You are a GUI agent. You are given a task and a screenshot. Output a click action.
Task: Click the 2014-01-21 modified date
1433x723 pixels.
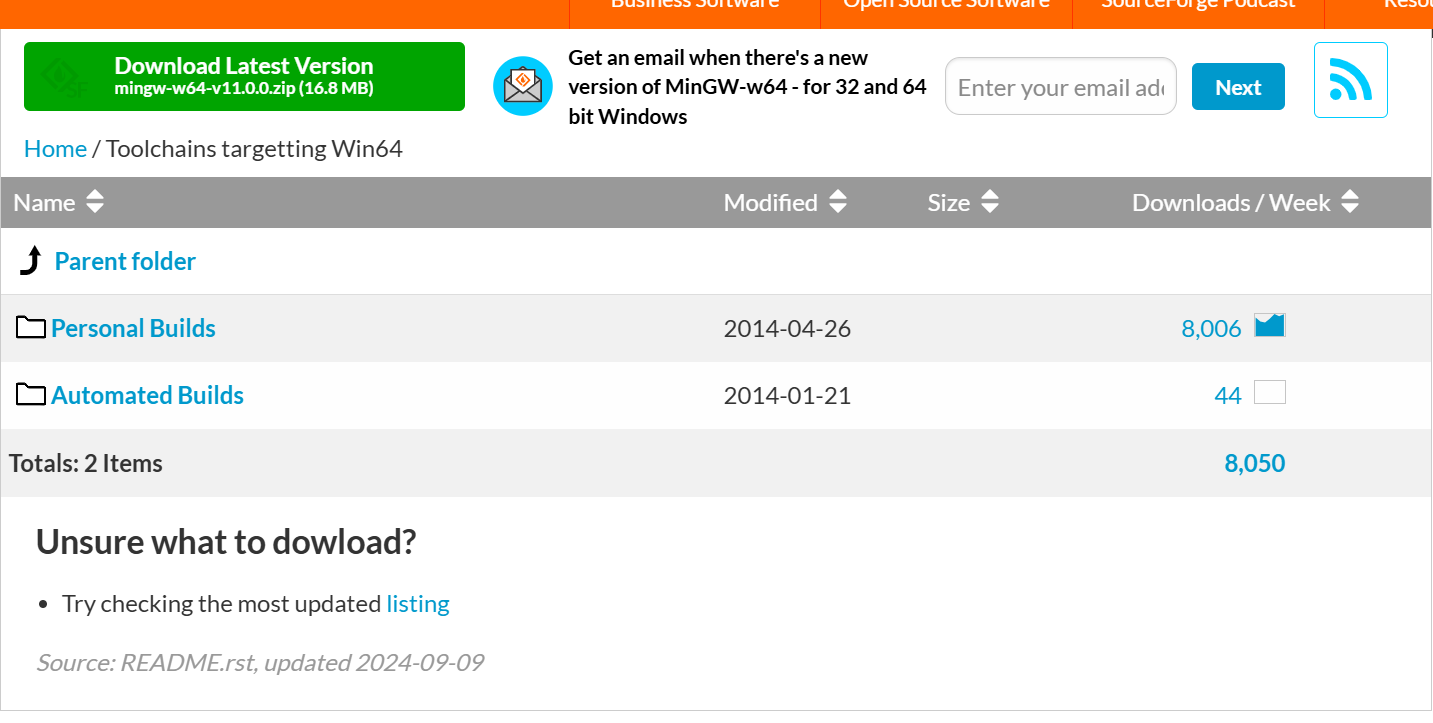tap(787, 395)
